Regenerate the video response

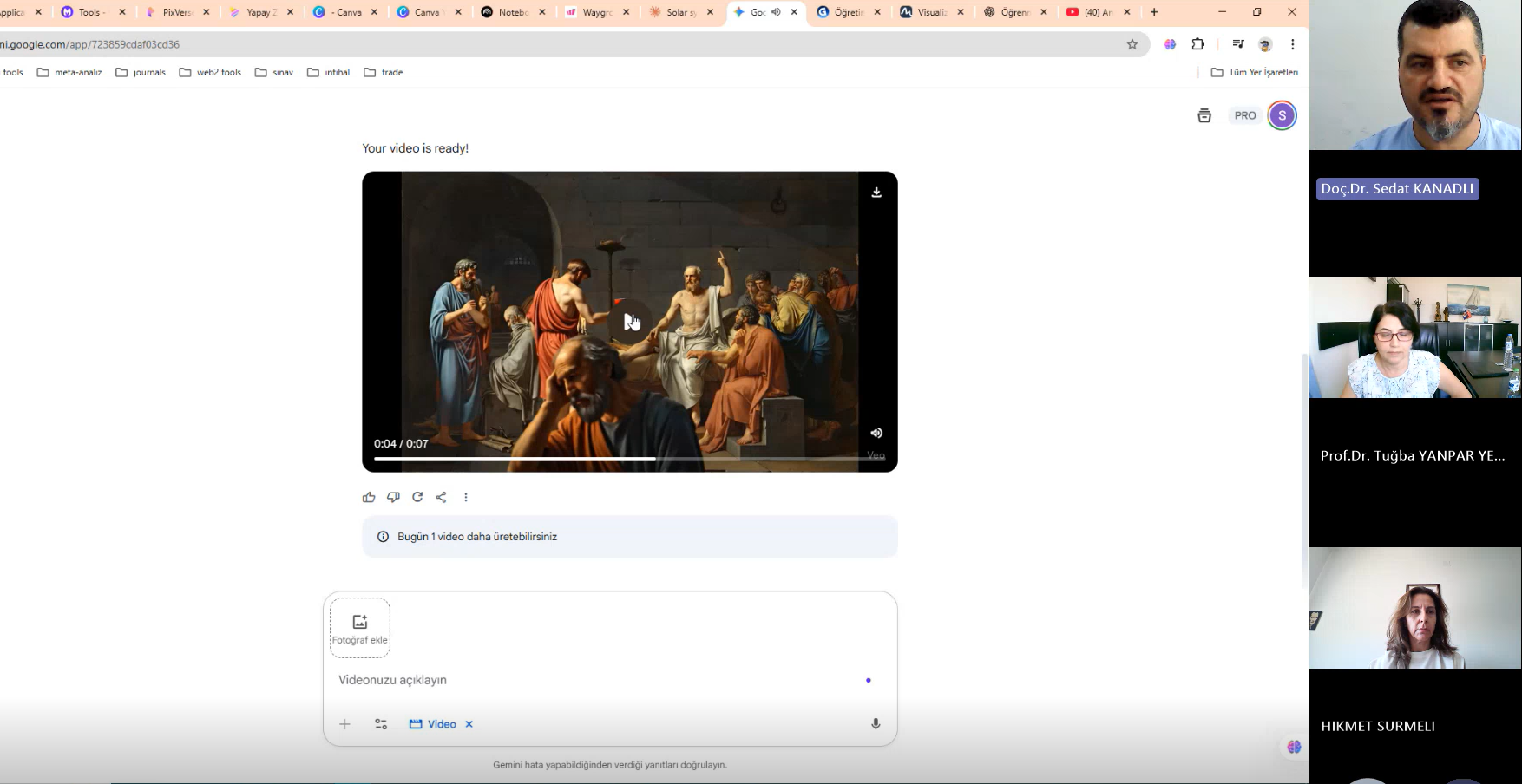[x=417, y=497]
